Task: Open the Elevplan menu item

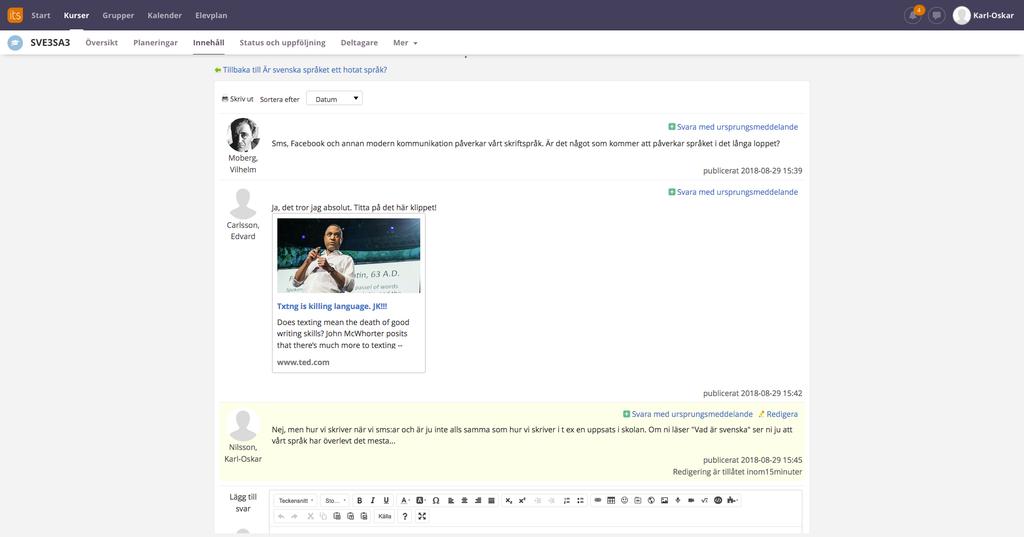Action: point(211,15)
